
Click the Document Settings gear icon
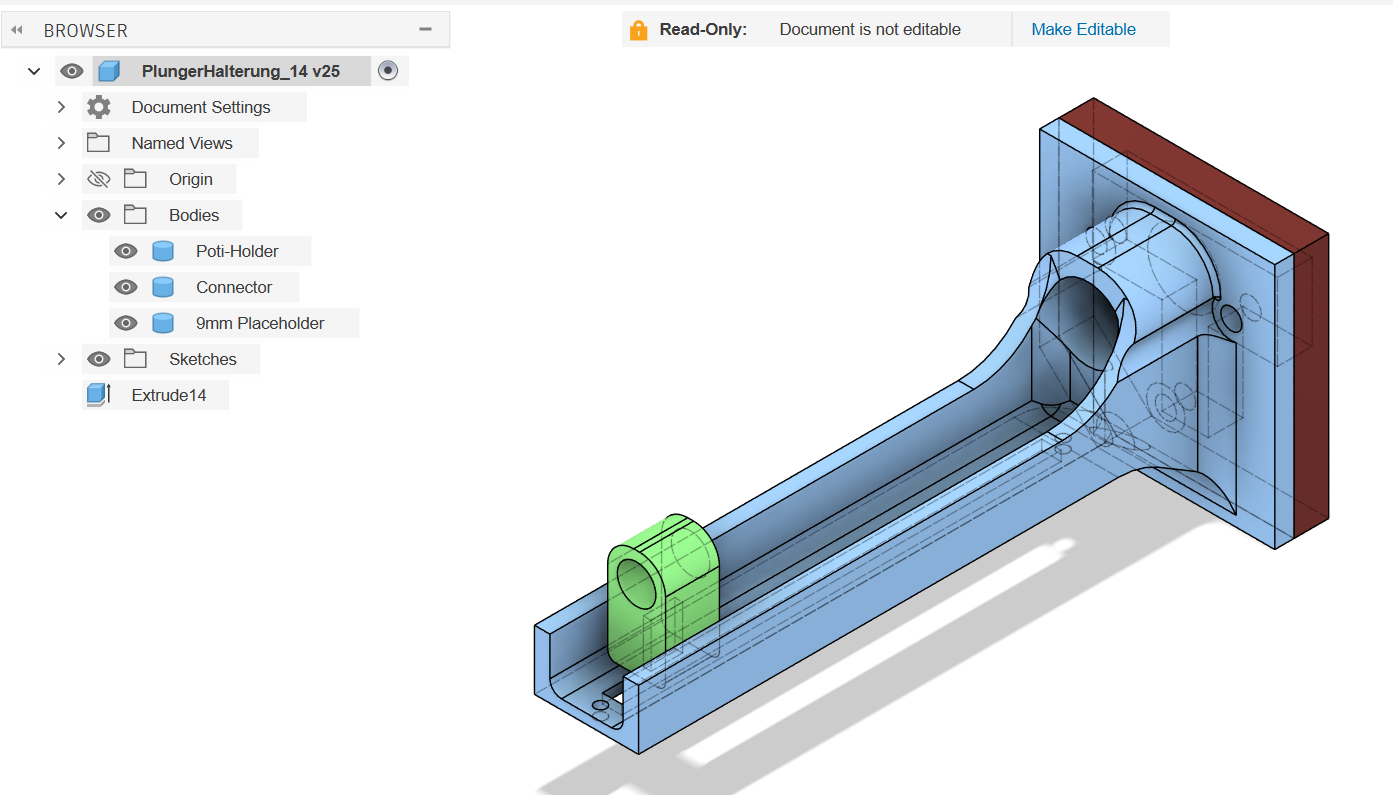(98, 107)
